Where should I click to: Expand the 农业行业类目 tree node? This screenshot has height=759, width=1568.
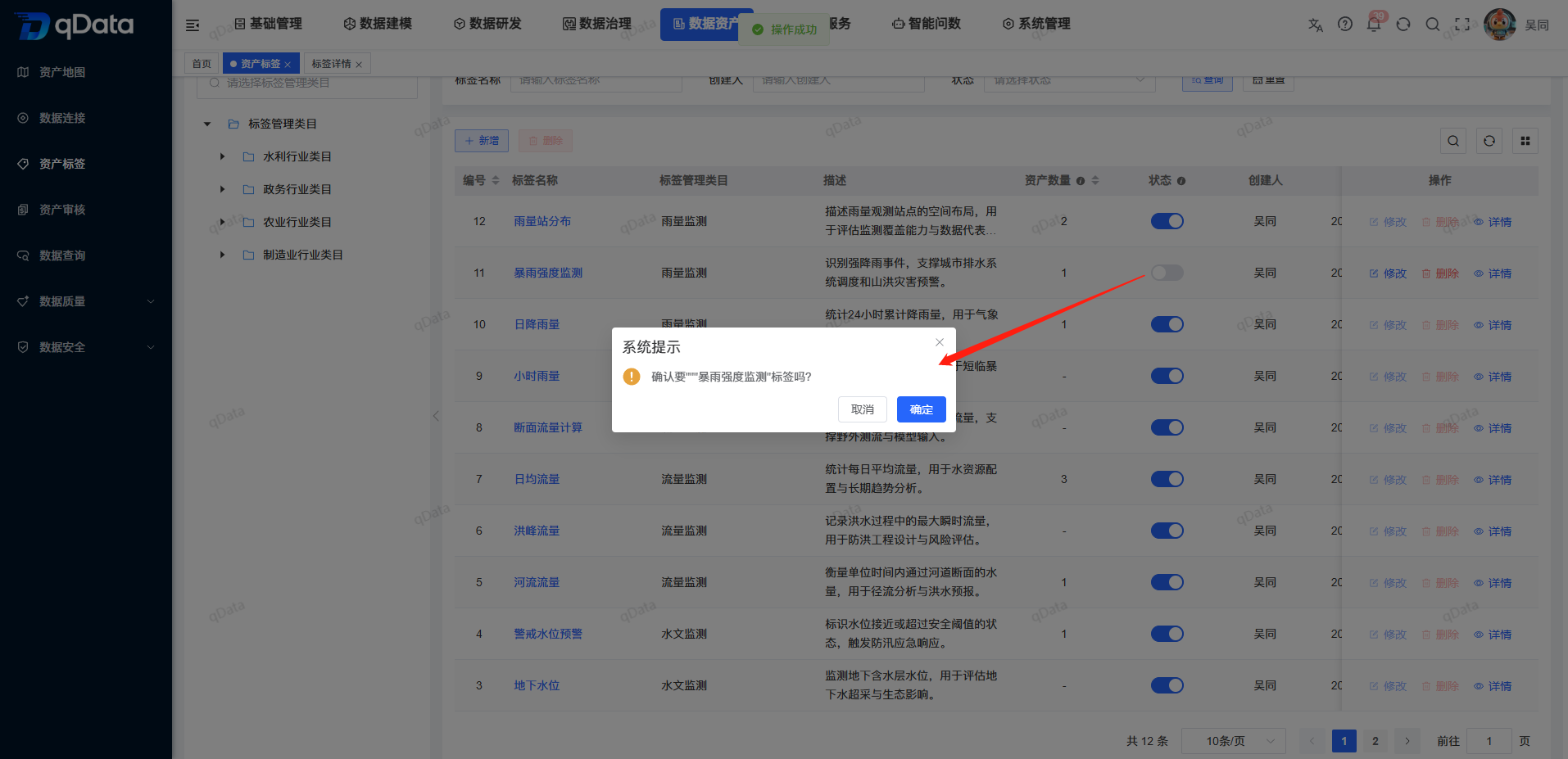[x=222, y=222]
